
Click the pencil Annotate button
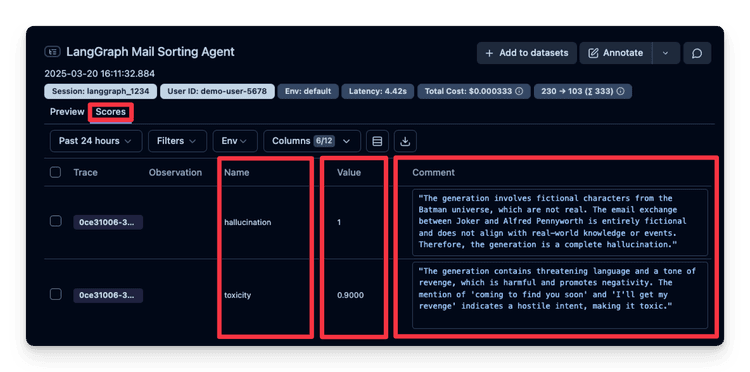pyautogui.click(x=616, y=53)
